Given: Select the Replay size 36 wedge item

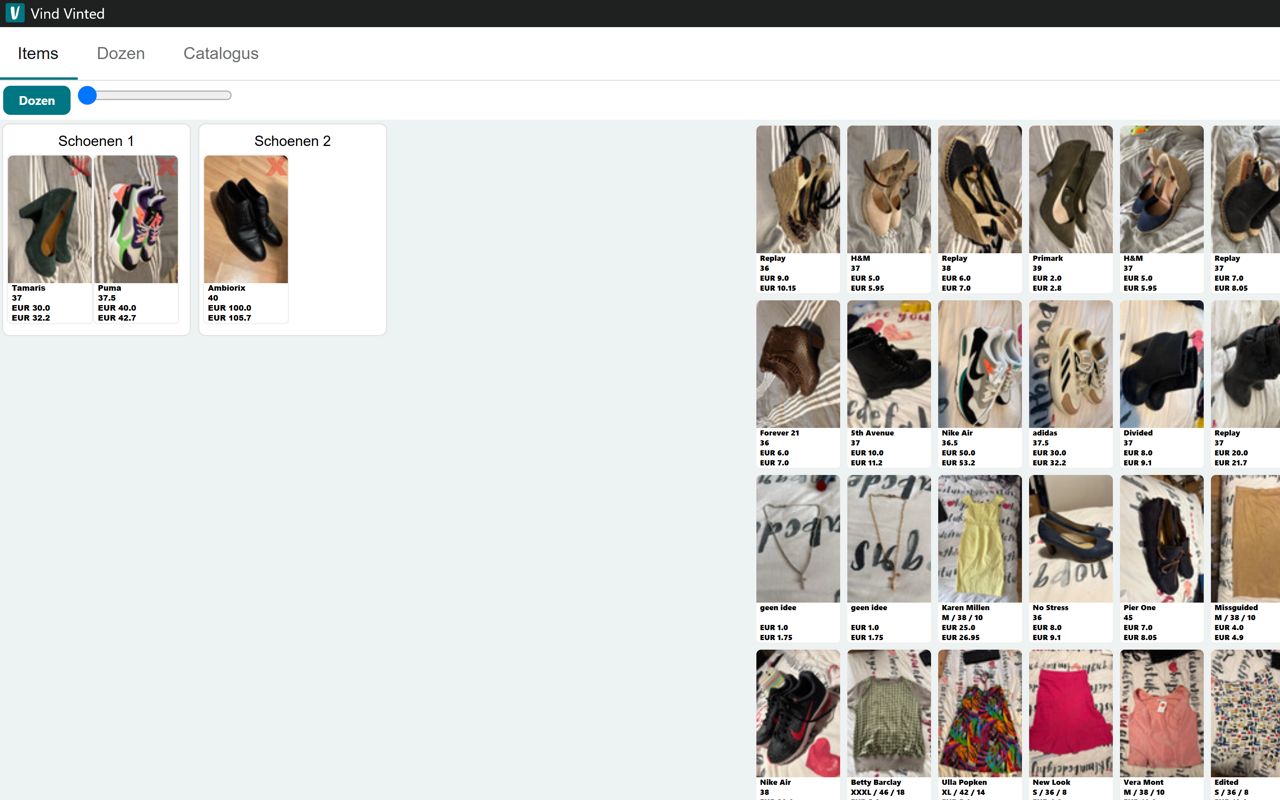Looking at the screenshot, I should click(798, 209).
